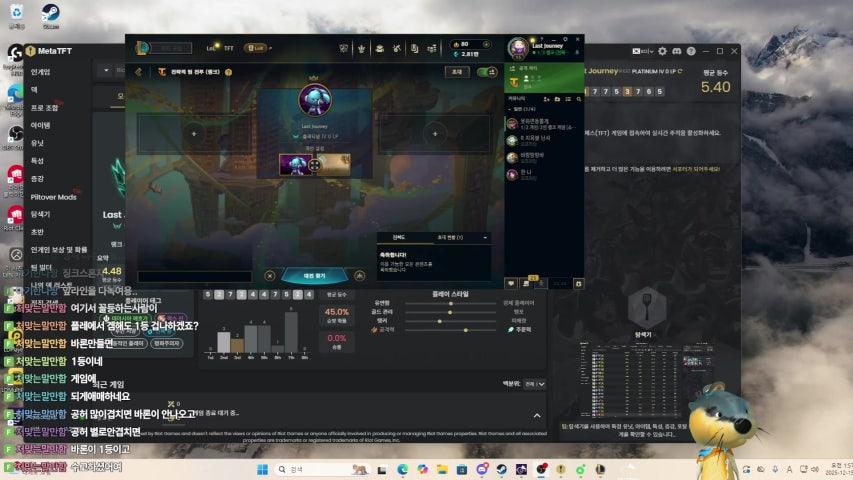The image size is (853, 480).
Task: Open the MetaTFT region dropdown left of the search
Action: coord(106,70)
